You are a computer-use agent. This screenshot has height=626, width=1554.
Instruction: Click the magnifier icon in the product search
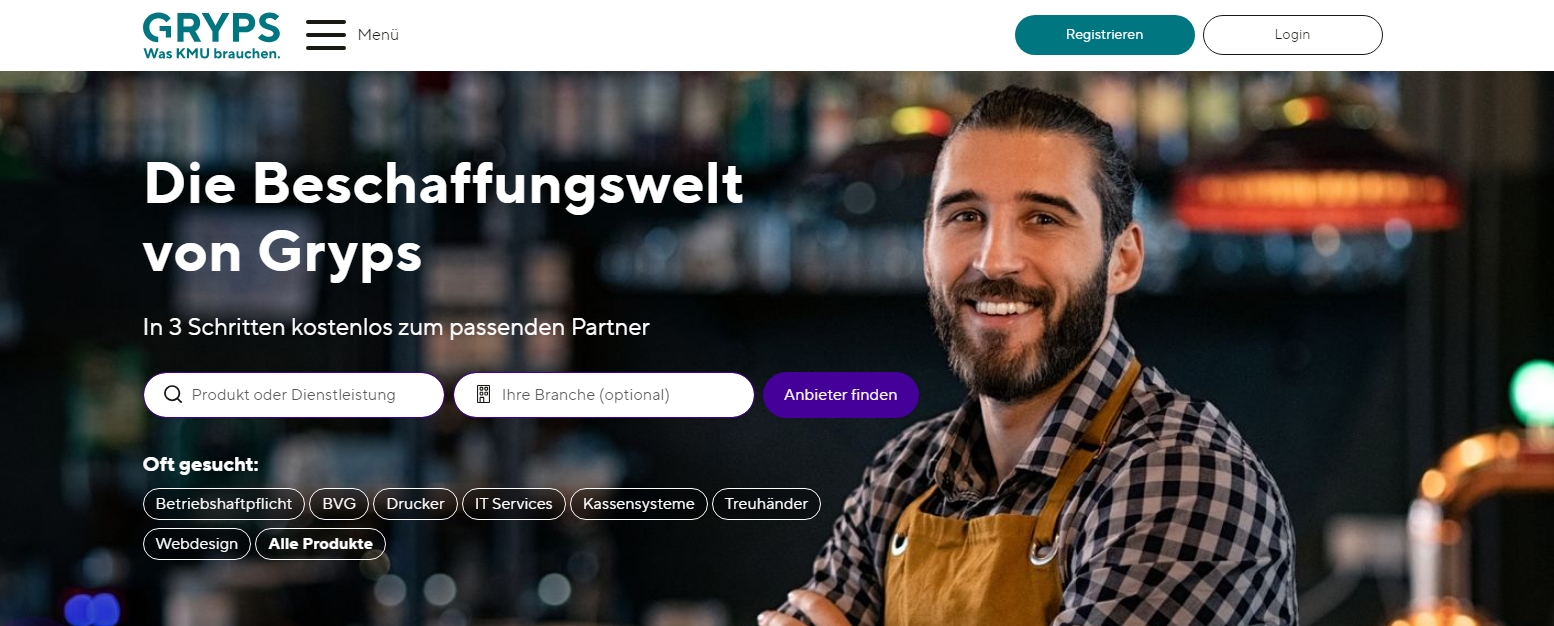pyautogui.click(x=172, y=394)
